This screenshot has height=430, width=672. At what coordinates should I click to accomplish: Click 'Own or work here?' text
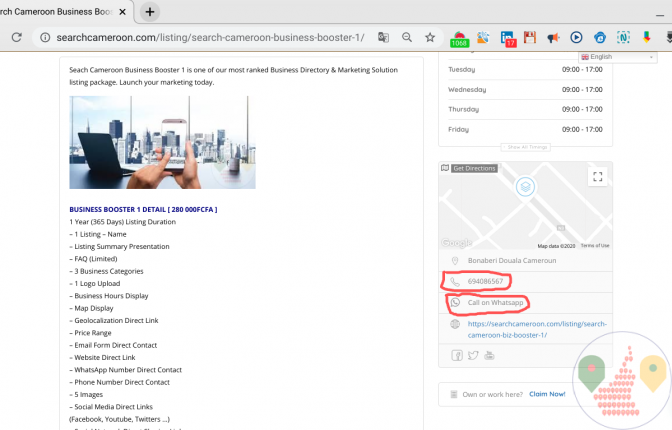(492, 394)
